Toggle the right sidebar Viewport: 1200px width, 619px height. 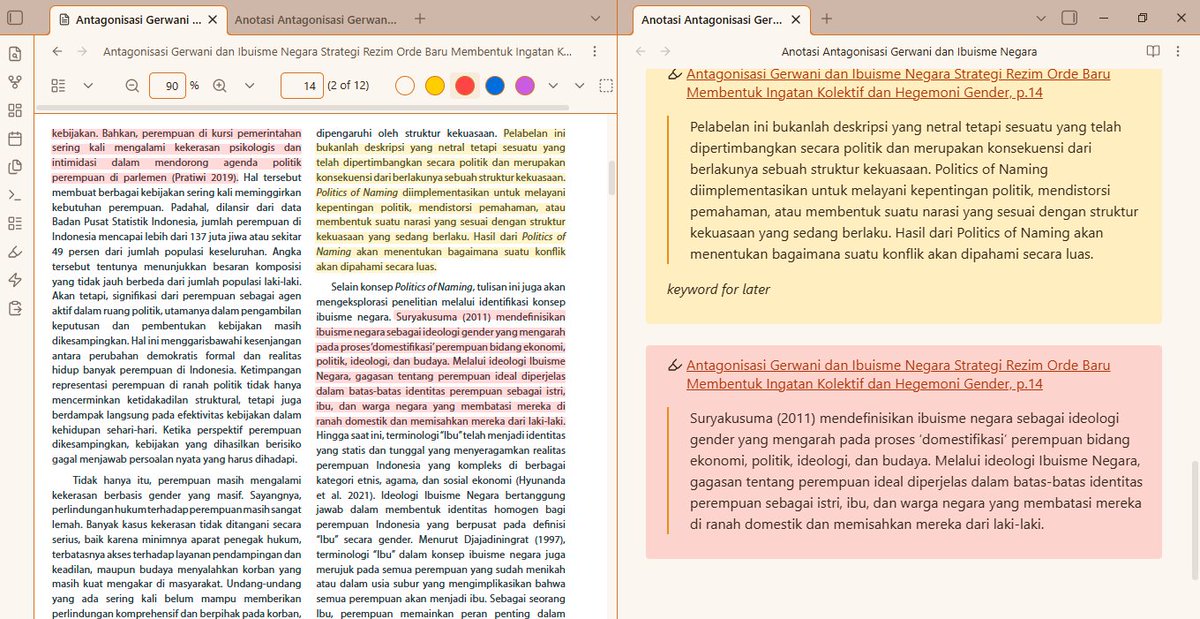pyautogui.click(x=1068, y=18)
